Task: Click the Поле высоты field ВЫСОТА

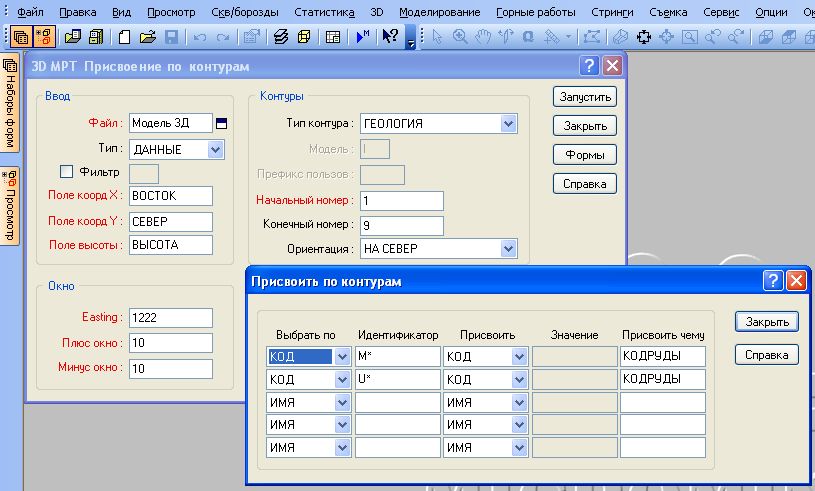Action: coord(171,245)
